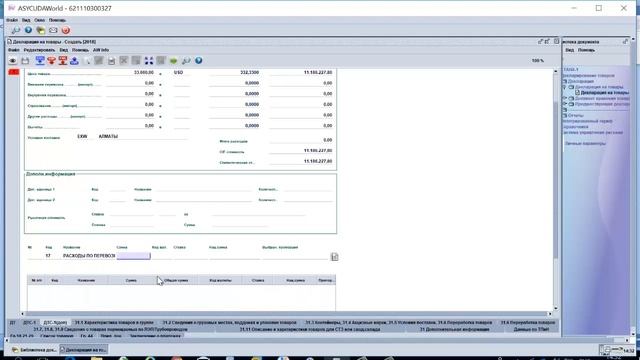Click the print-style icon in declaration toolbar

111,61
